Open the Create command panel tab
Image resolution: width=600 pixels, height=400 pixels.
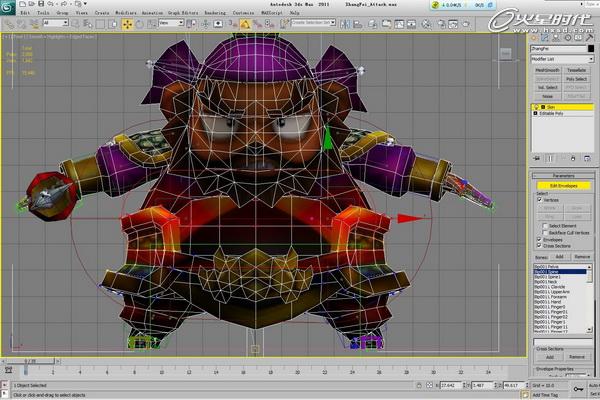point(534,38)
